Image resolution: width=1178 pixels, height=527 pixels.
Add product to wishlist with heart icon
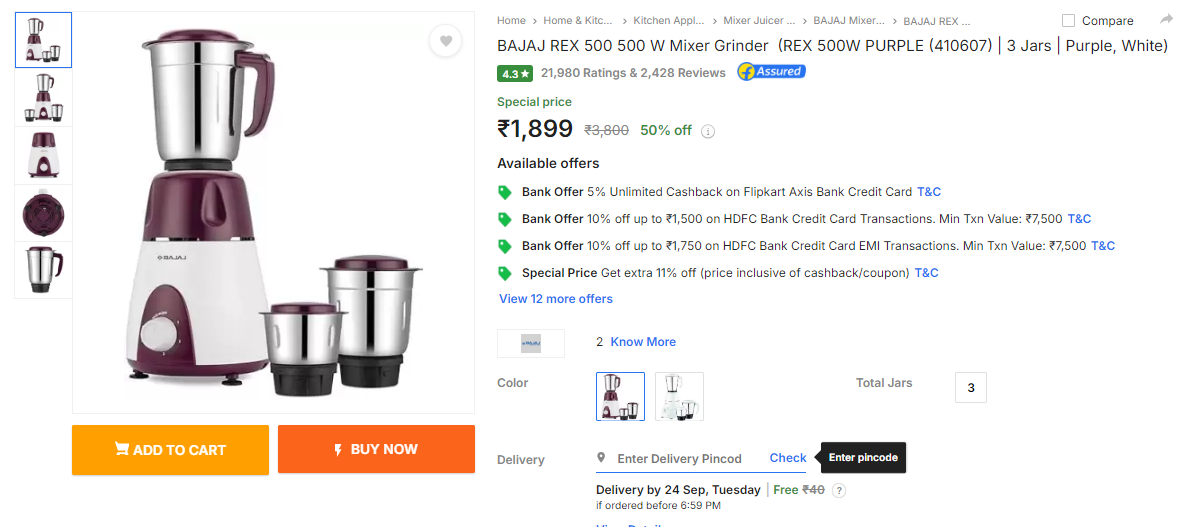[446, 41]
